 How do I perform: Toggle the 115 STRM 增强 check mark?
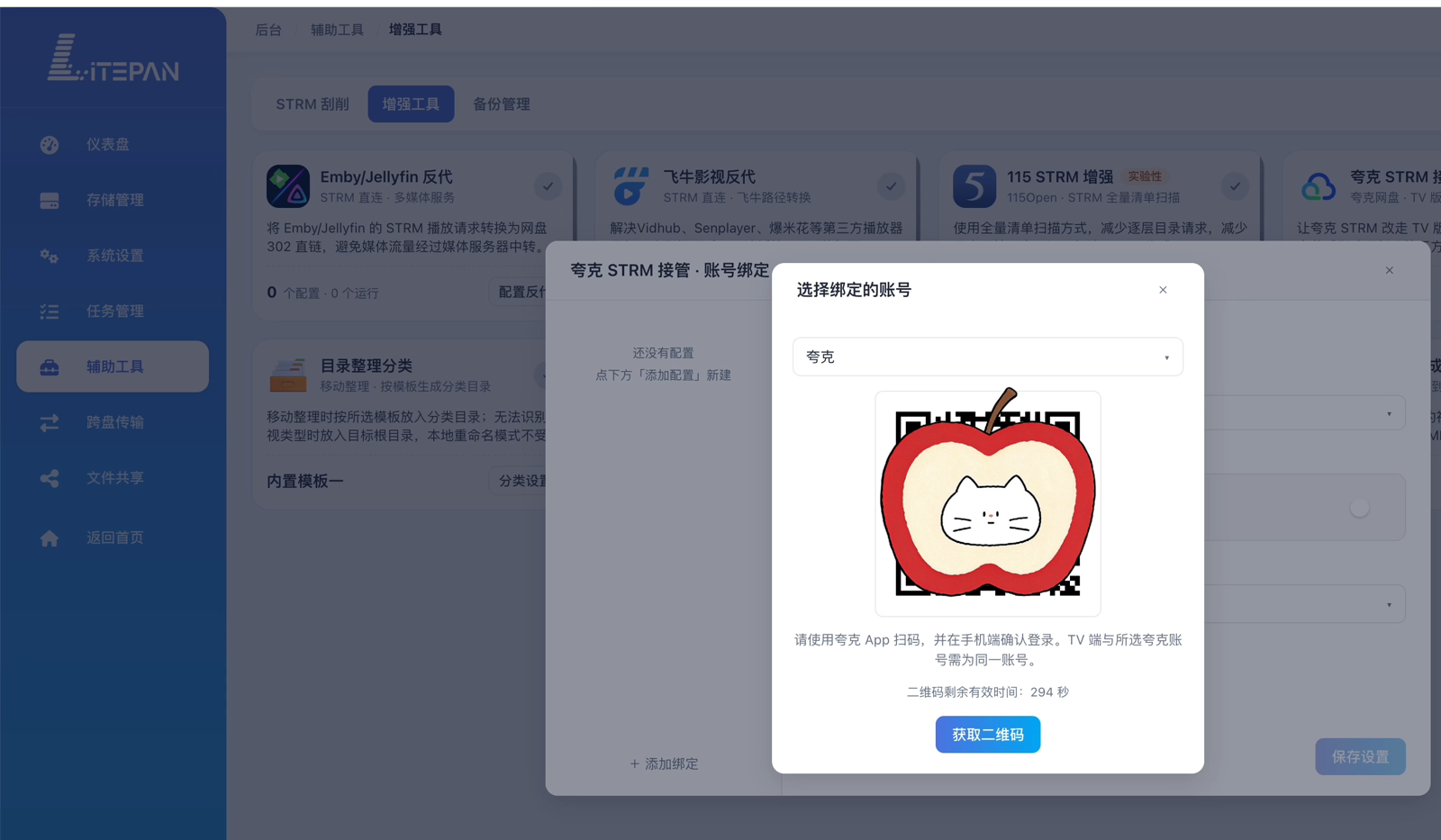[x=1235, y=186]
